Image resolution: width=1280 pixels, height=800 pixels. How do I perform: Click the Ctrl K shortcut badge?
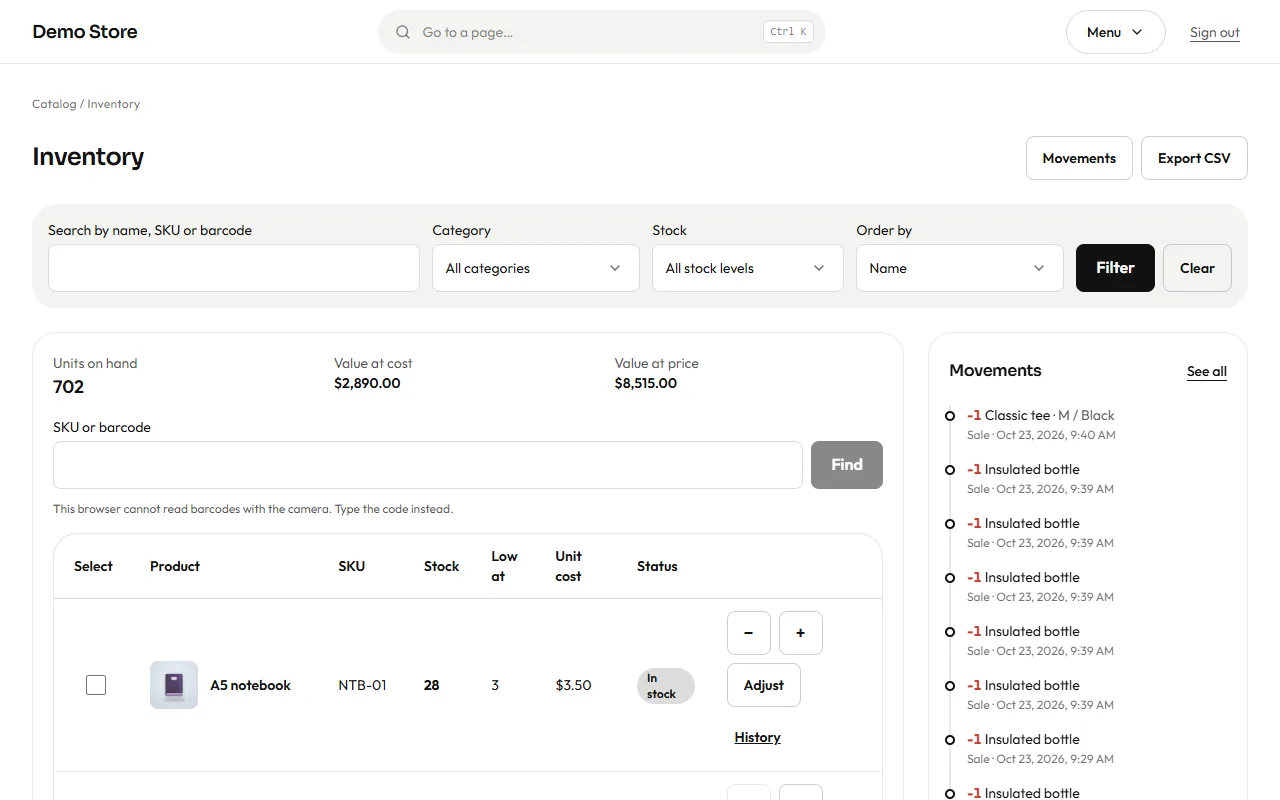pos(789,32)
